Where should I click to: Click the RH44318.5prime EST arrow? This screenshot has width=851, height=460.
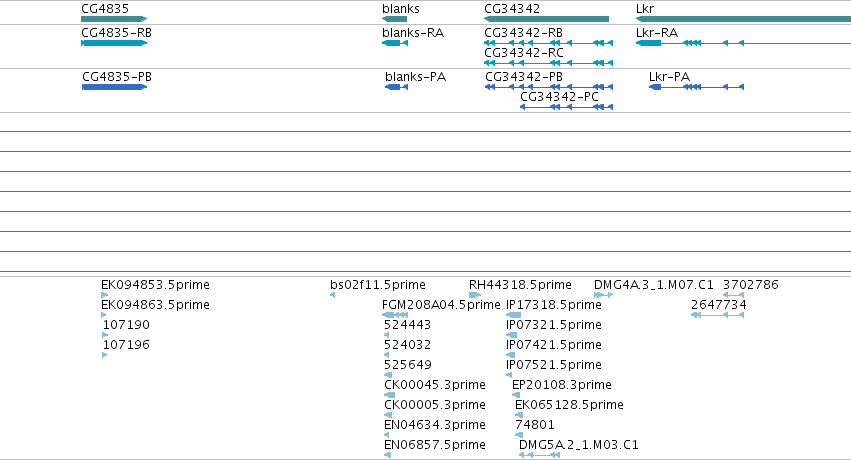[475, 295]
